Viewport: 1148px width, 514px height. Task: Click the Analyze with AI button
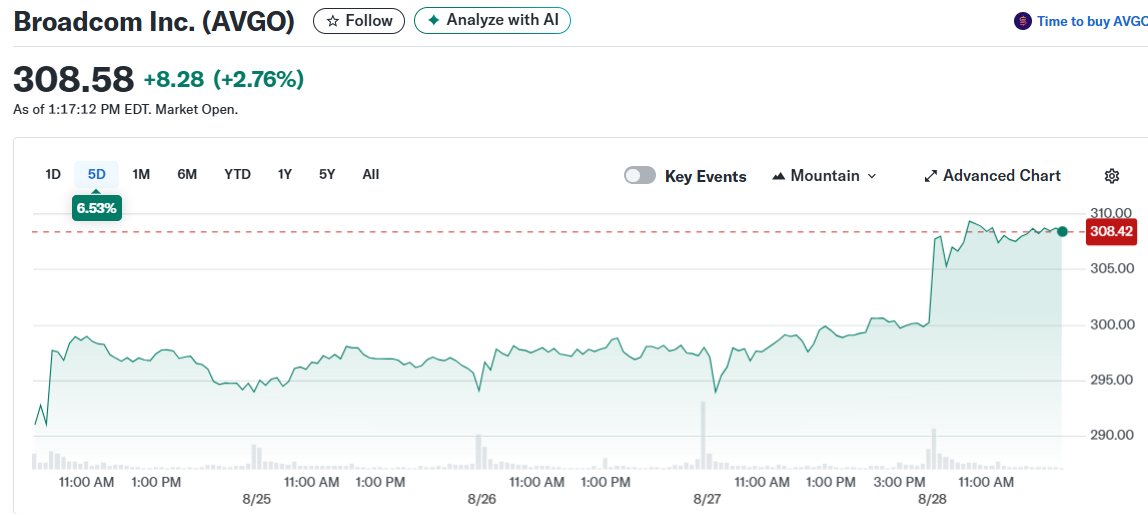pyautogui.click(x=492, y=21)
